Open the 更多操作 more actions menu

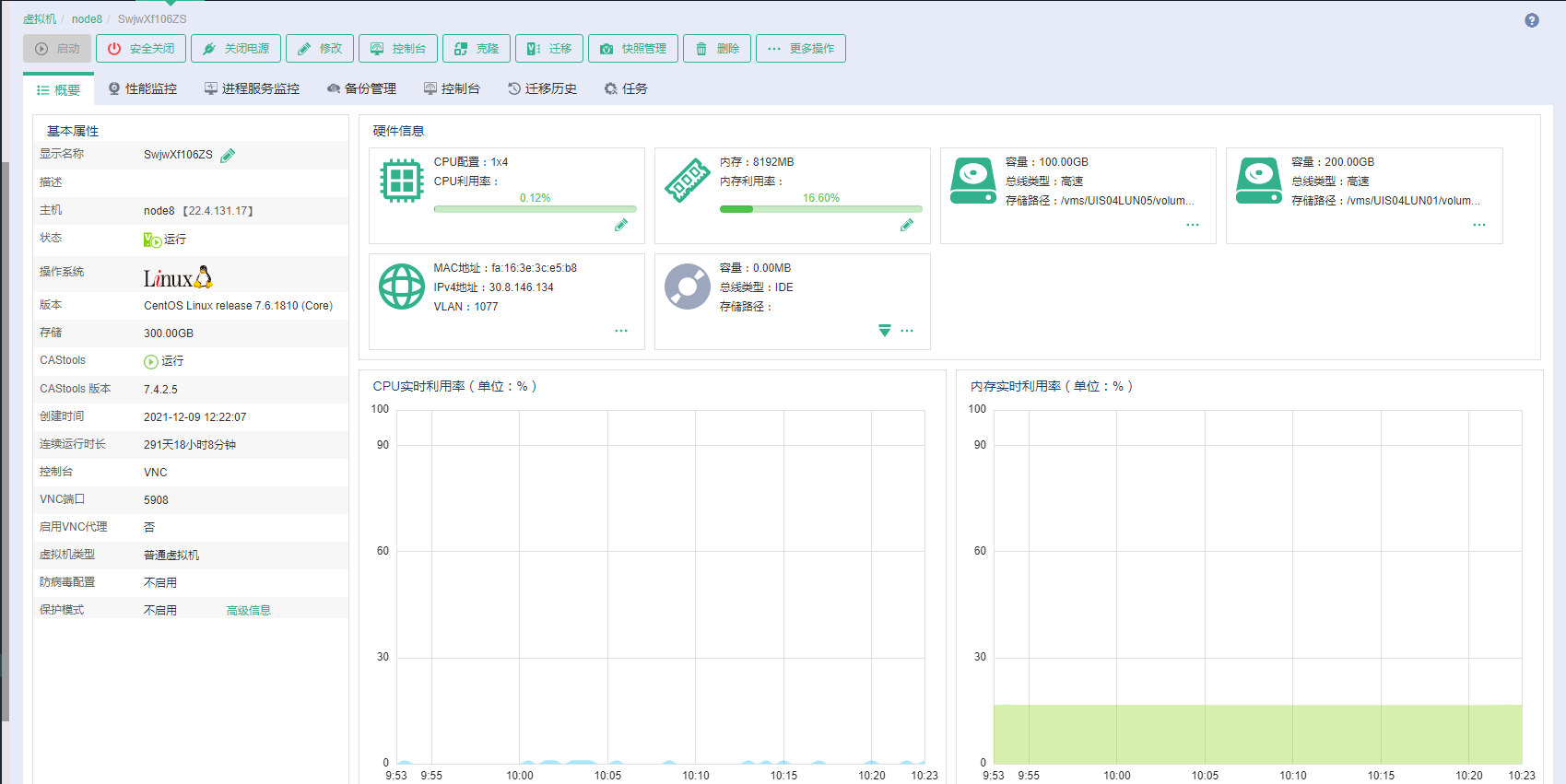(x=800, y=49)
